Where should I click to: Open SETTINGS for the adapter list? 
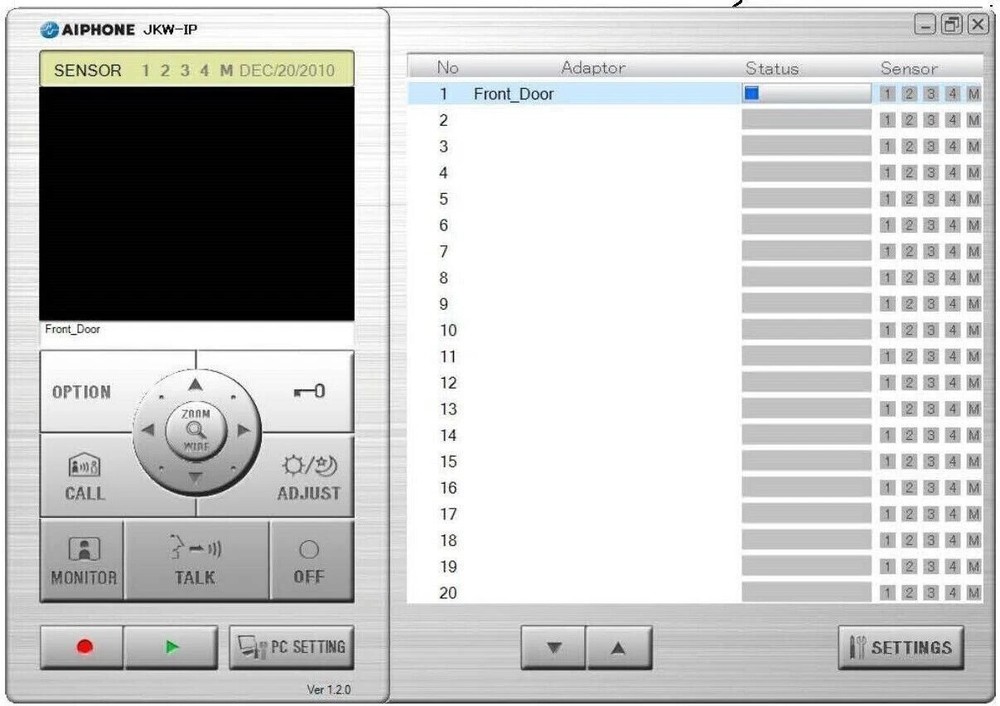900,646
